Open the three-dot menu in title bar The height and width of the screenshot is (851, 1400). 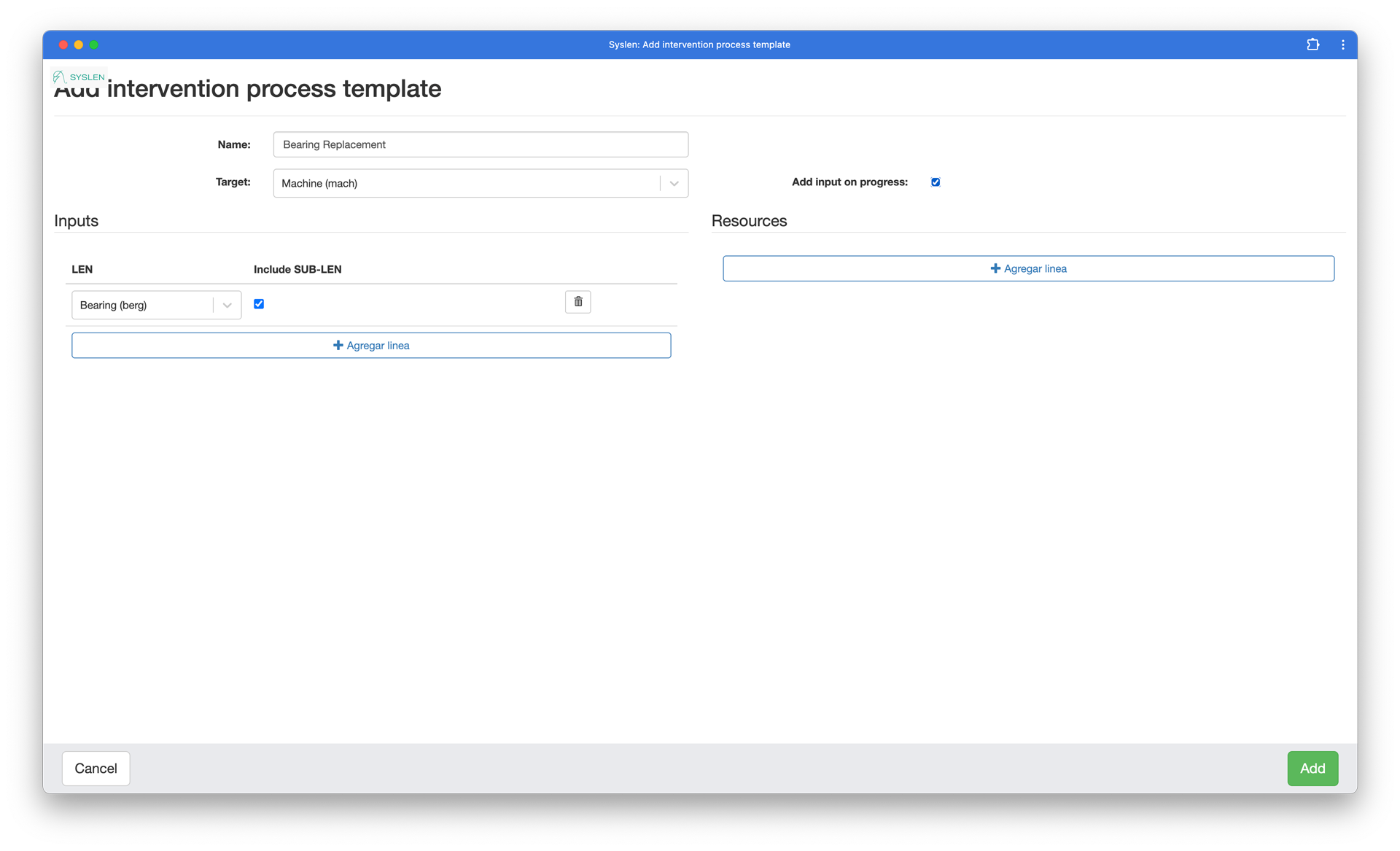coord(1342,44)
